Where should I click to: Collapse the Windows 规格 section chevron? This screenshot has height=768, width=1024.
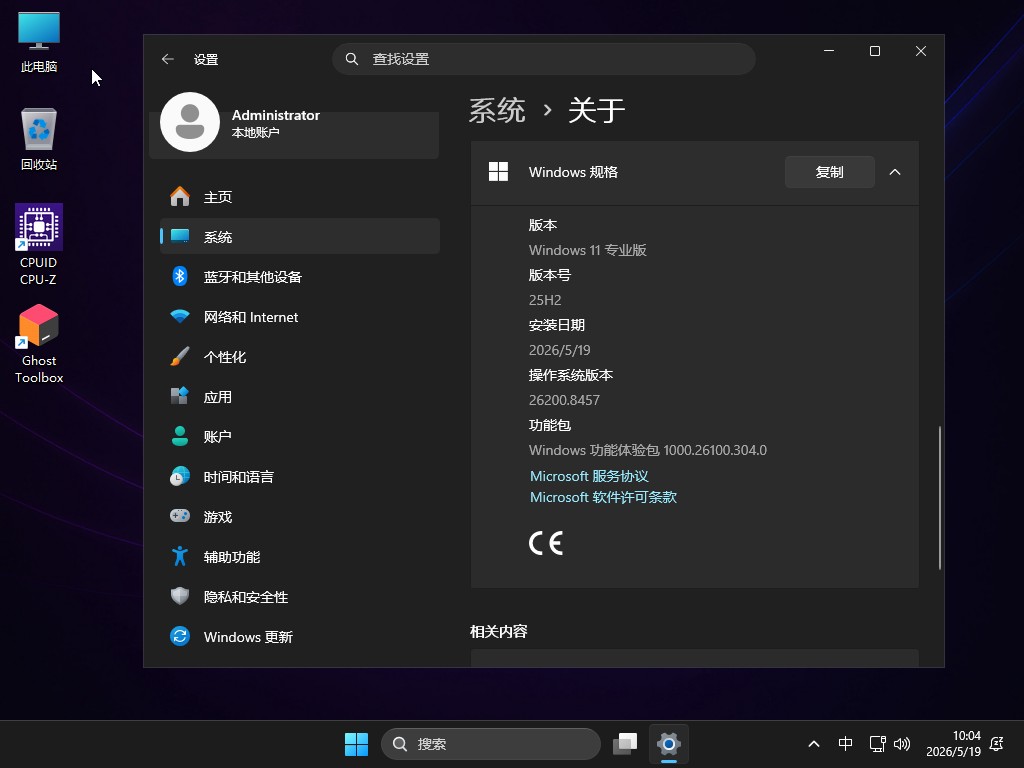895,172
